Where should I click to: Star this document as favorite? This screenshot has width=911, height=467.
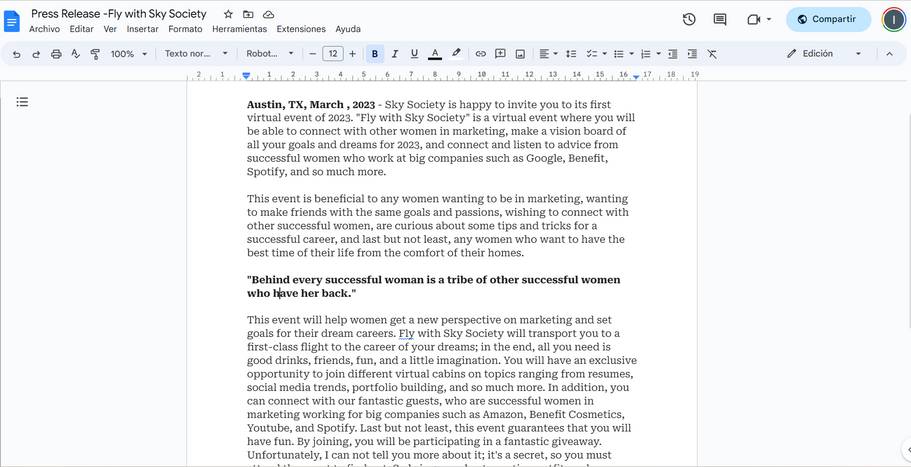(228, 15)
